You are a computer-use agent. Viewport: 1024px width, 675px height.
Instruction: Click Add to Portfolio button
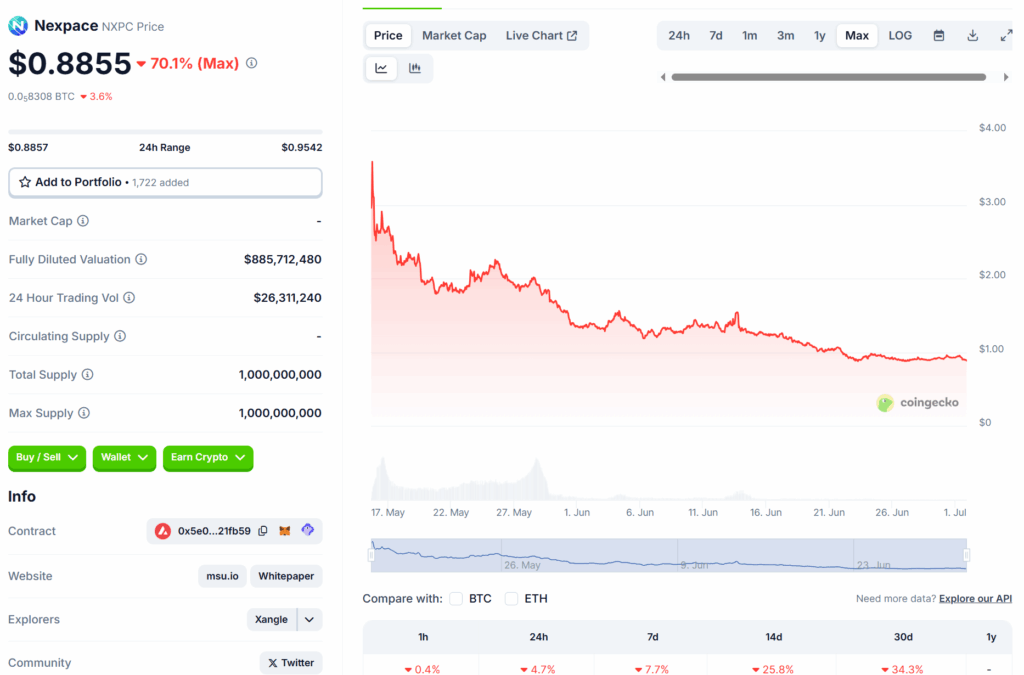click(x=165, y=182)
